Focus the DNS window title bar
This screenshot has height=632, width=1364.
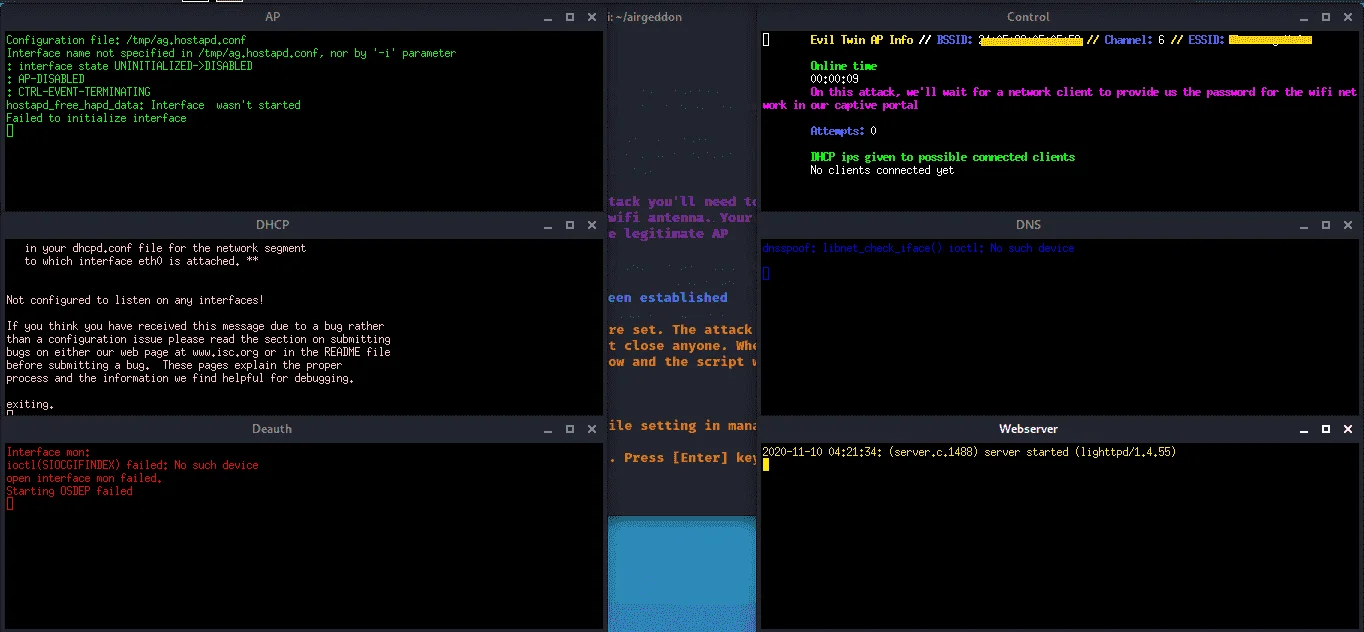pos(1028,225)
